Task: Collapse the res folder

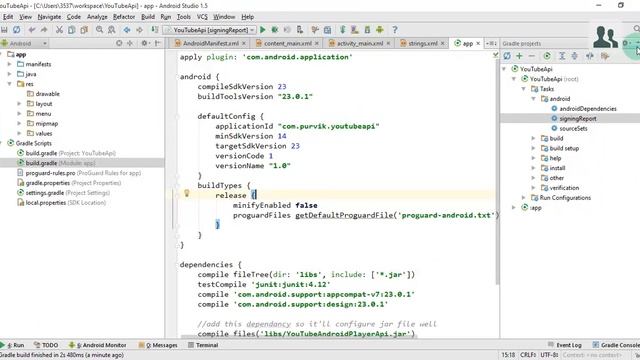Action: (x=10, y=84)
